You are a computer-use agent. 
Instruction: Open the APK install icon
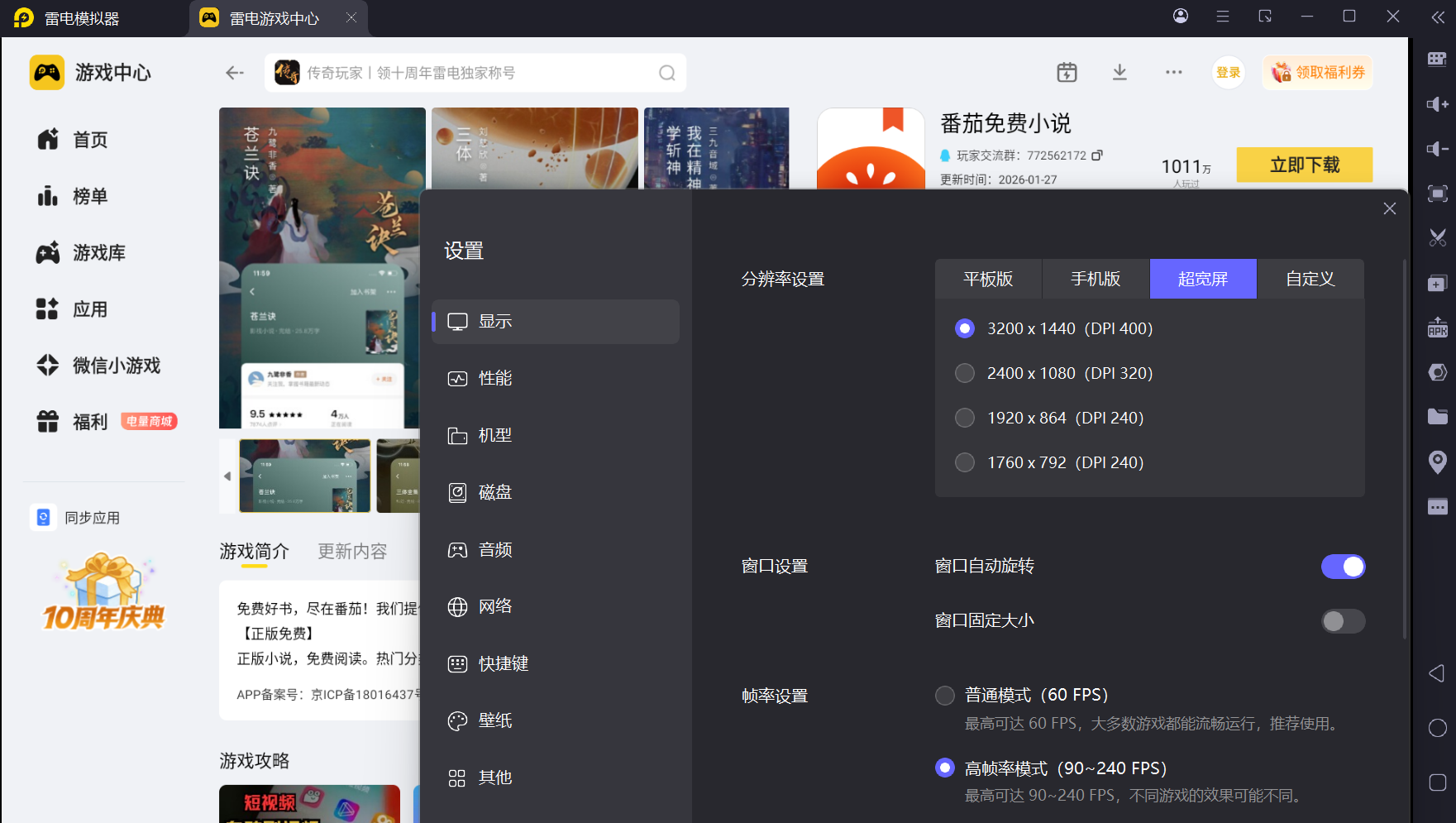tap(1437, 328)
